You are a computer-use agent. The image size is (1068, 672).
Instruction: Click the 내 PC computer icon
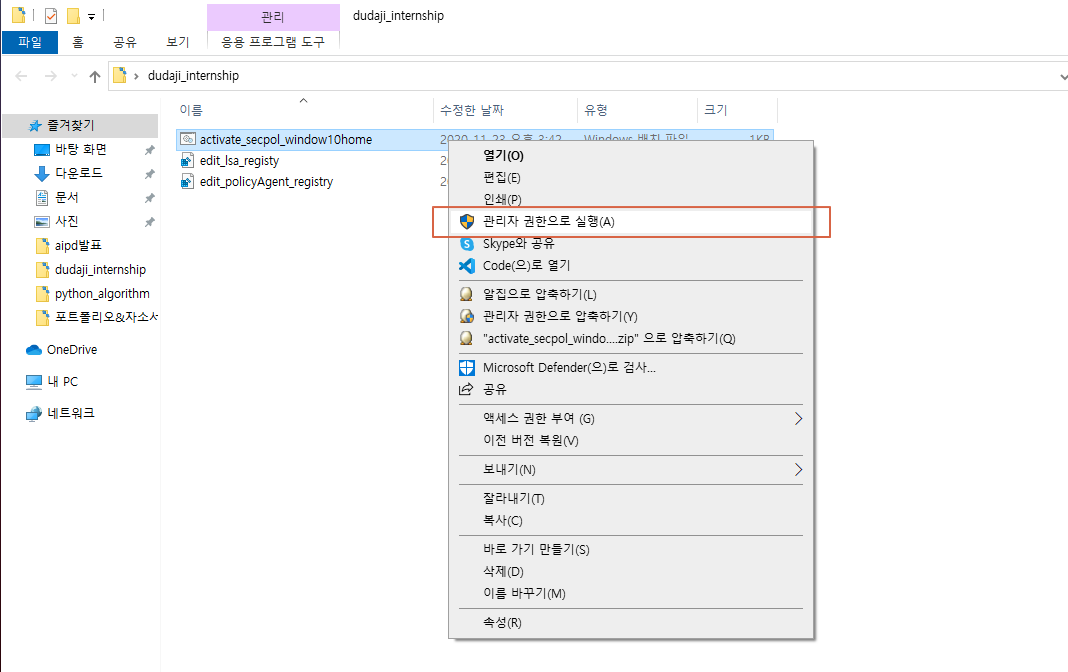[34, 382]
